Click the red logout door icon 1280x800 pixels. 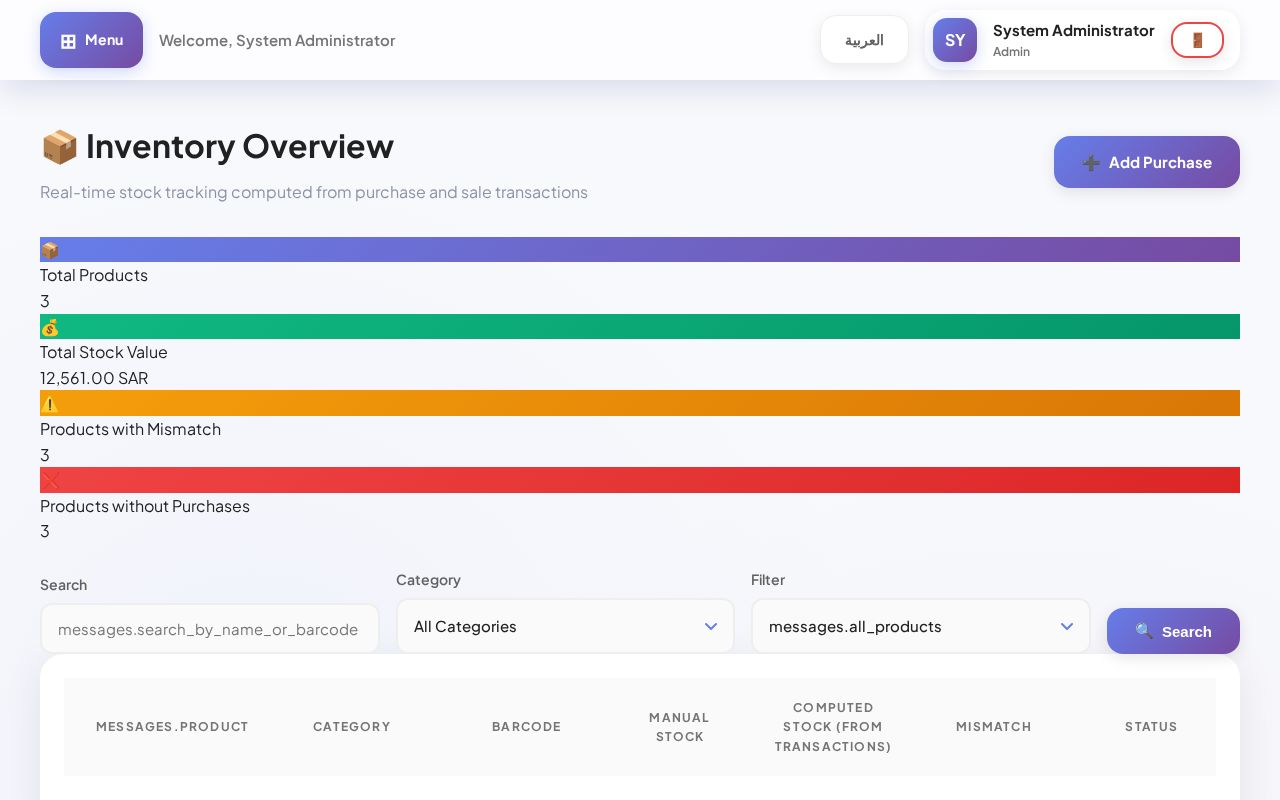pyautogui.click(x=1197, y=40)
